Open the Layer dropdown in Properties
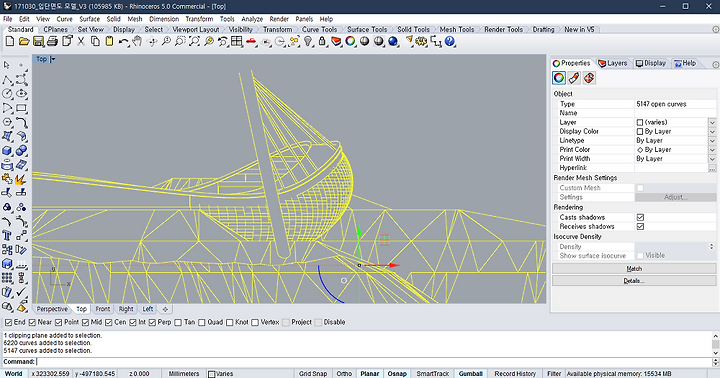Viewport: 720px width, 378px height. point(712,123)
